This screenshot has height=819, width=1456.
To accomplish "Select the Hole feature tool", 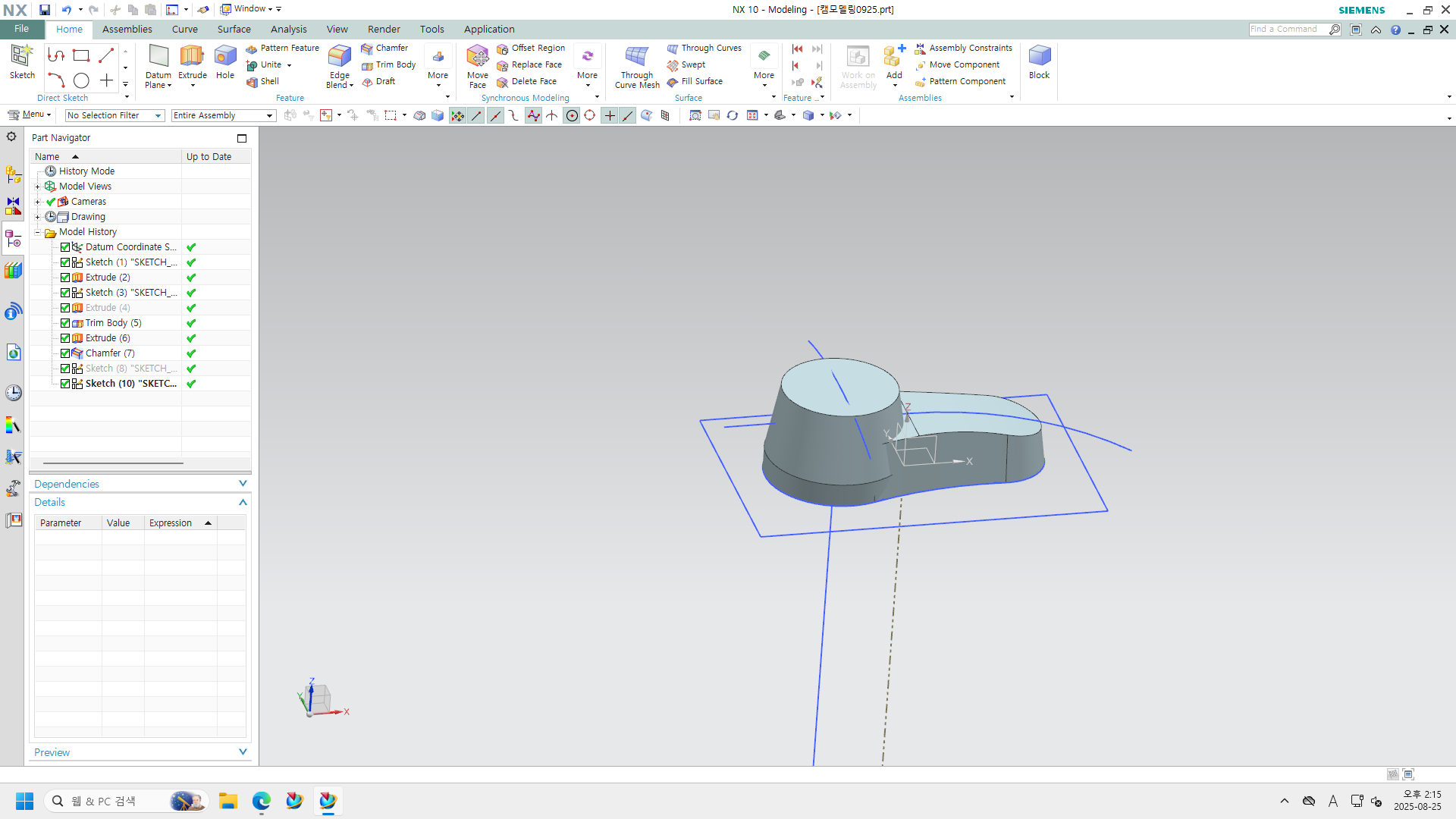I will tap(225, 57).
